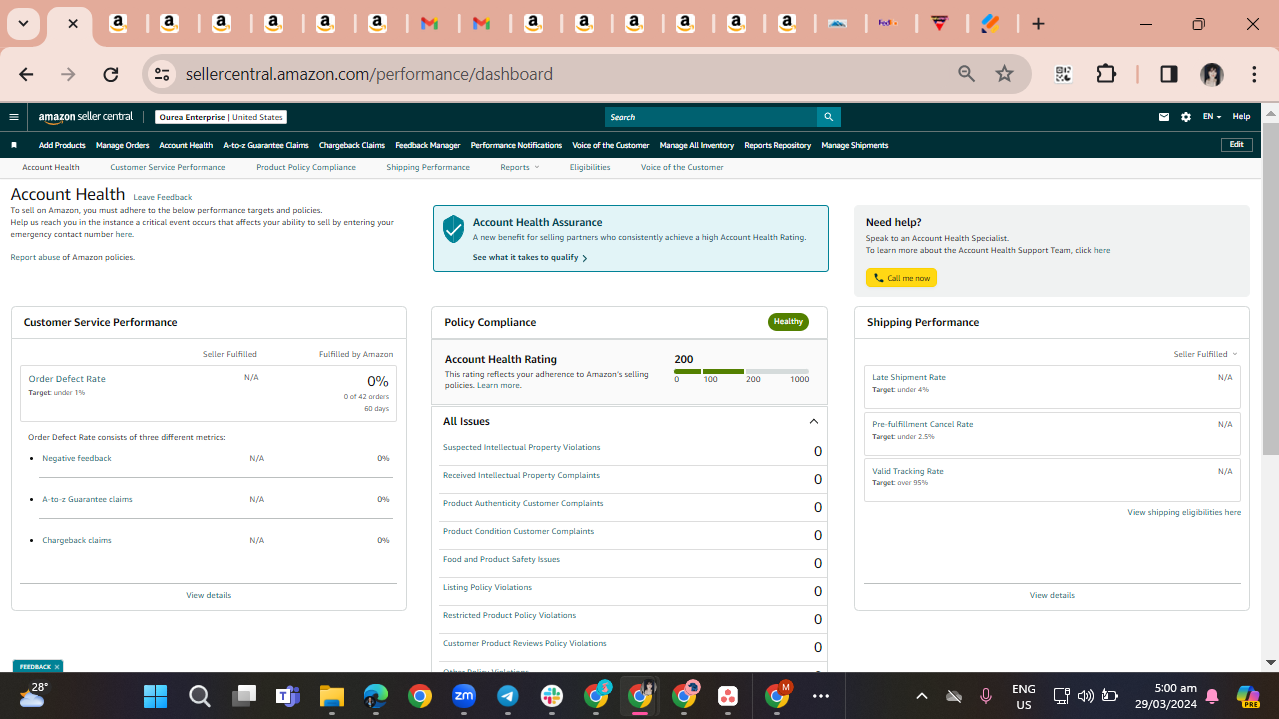This screenshot has width=1279, height=719.
Task: Click the Call me now button
Action: click(901, 278)
